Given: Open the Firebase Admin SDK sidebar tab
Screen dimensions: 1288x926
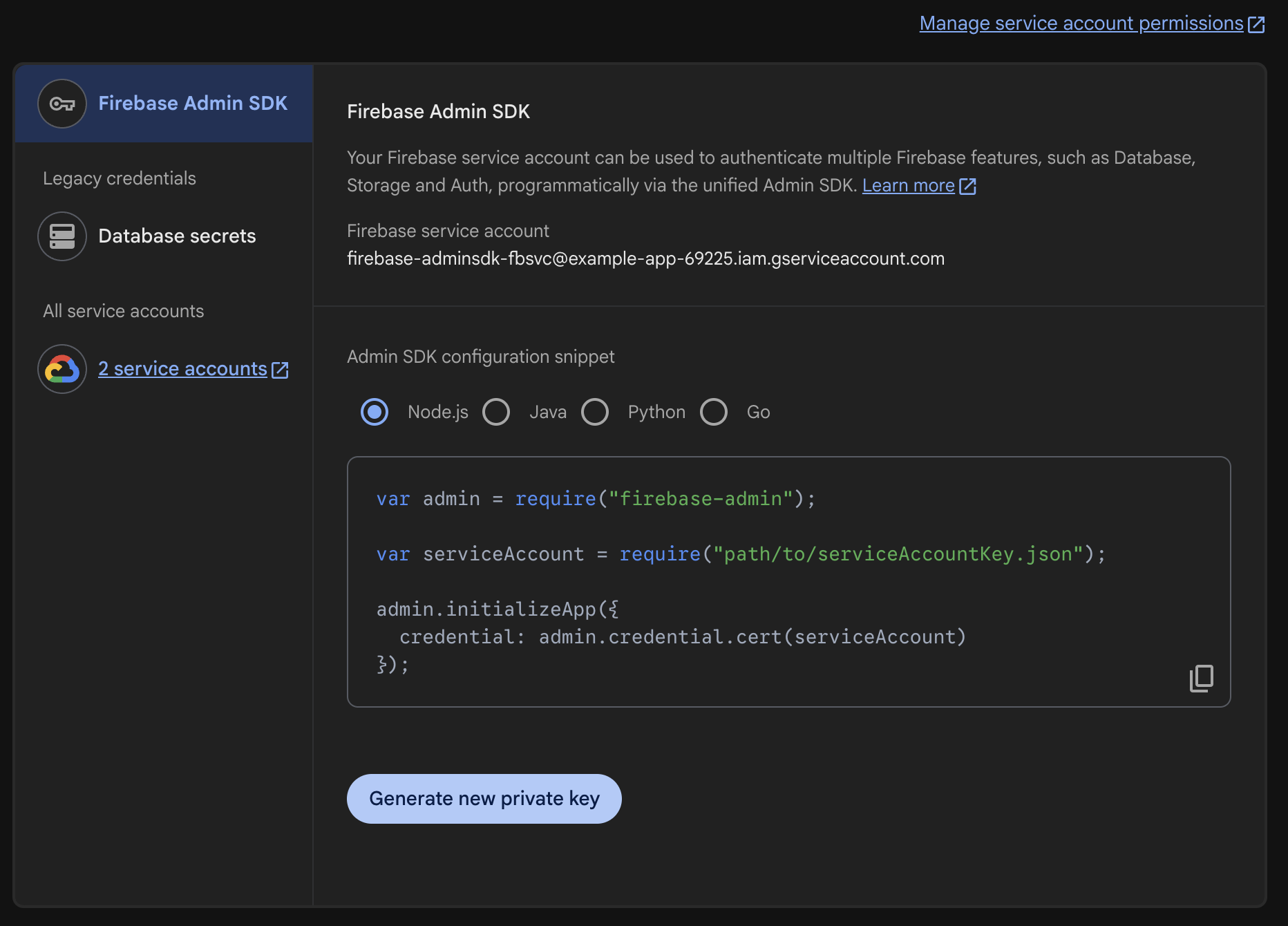Looking at the screenshot, I should [164, 104].
